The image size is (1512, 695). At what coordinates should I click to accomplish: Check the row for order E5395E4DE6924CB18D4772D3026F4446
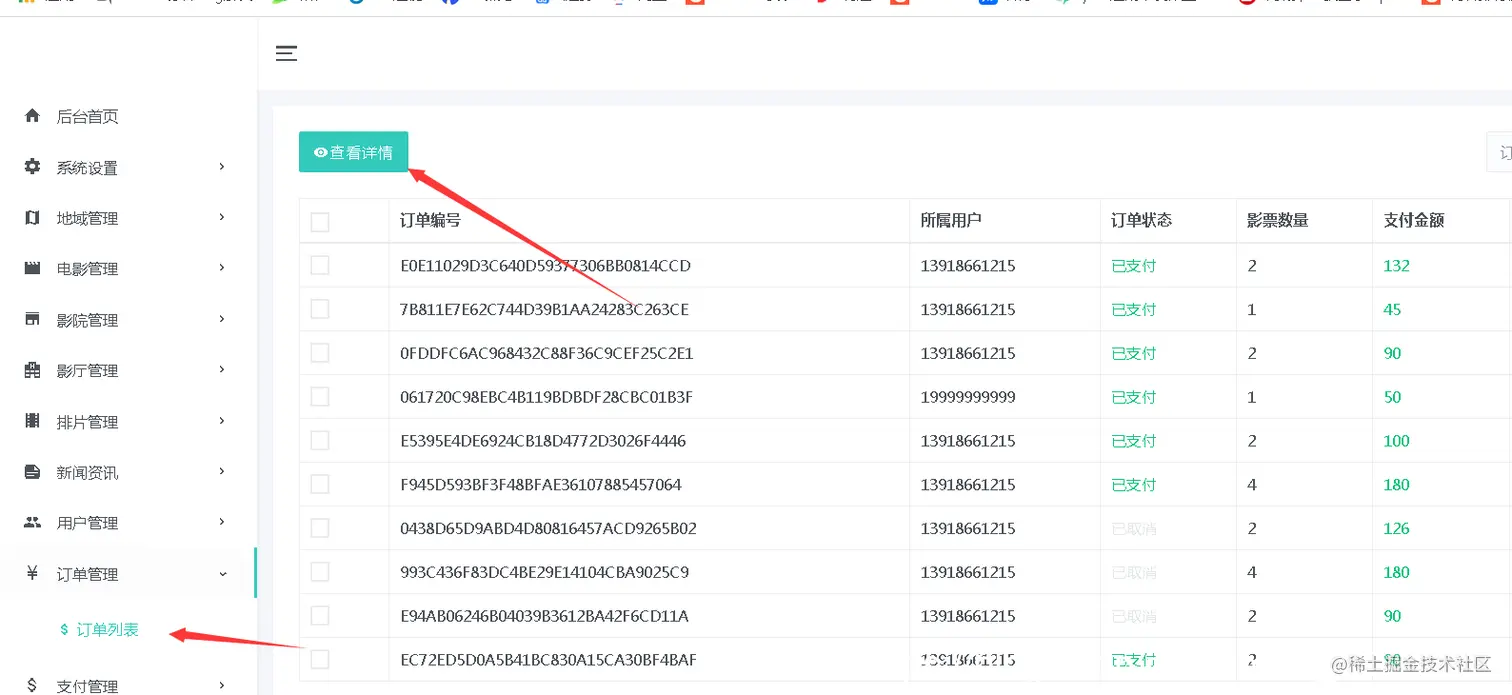320,440
